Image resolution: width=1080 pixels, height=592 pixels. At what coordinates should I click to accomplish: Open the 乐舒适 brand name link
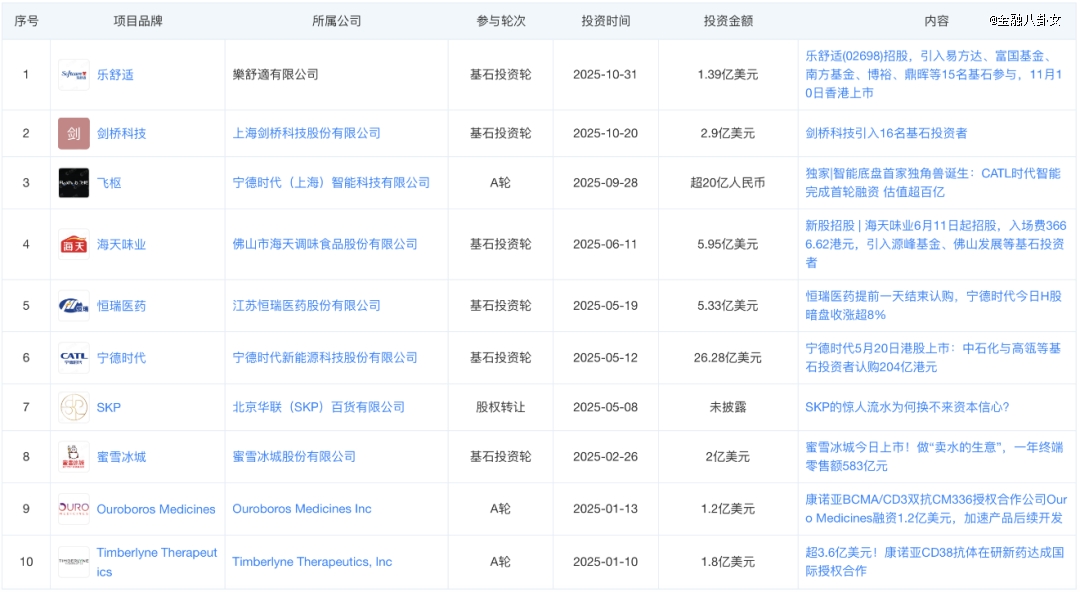pos(115,75)
